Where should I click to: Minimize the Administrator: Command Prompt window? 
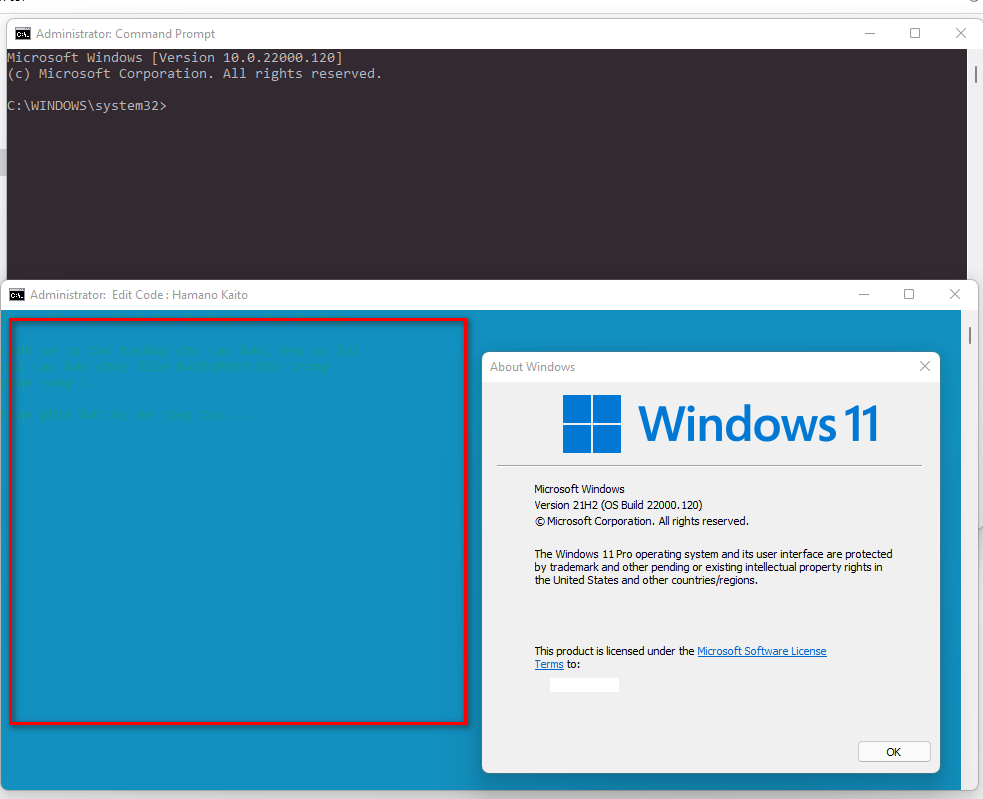(x=870, y=33)
